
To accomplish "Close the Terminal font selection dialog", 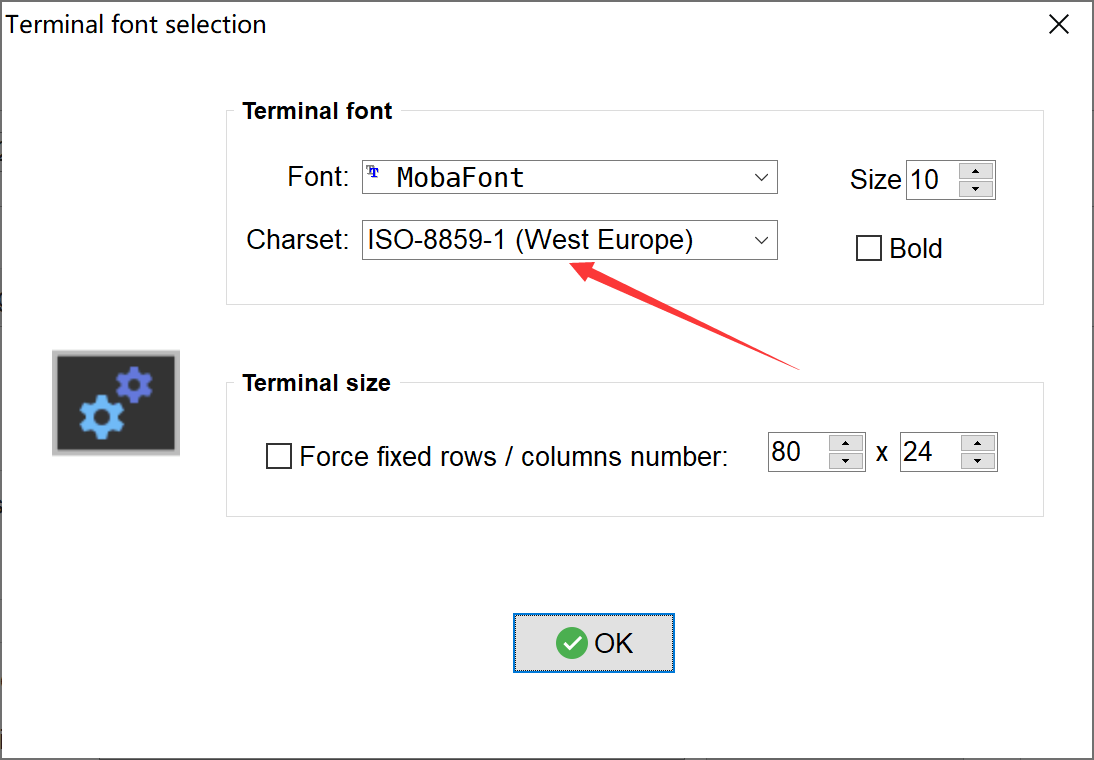I will 1059,25.
